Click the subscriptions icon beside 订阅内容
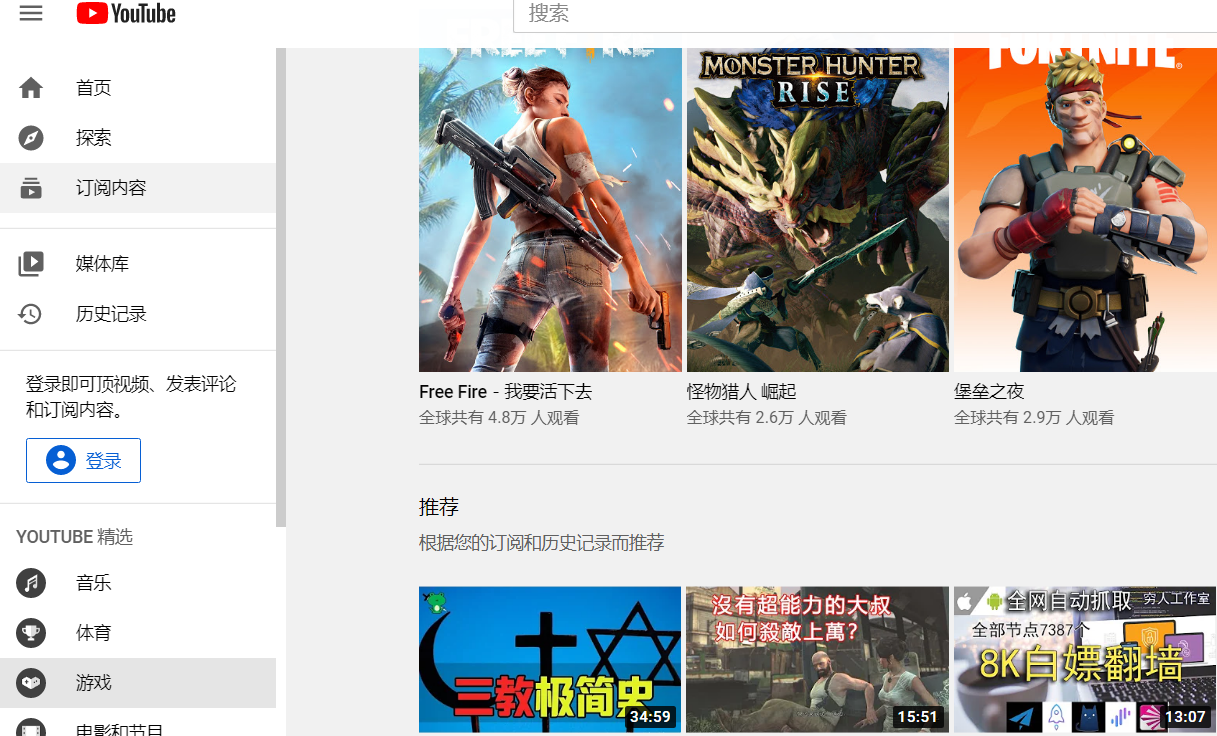This screenshot has height=736, width=1217. point(31,188)
